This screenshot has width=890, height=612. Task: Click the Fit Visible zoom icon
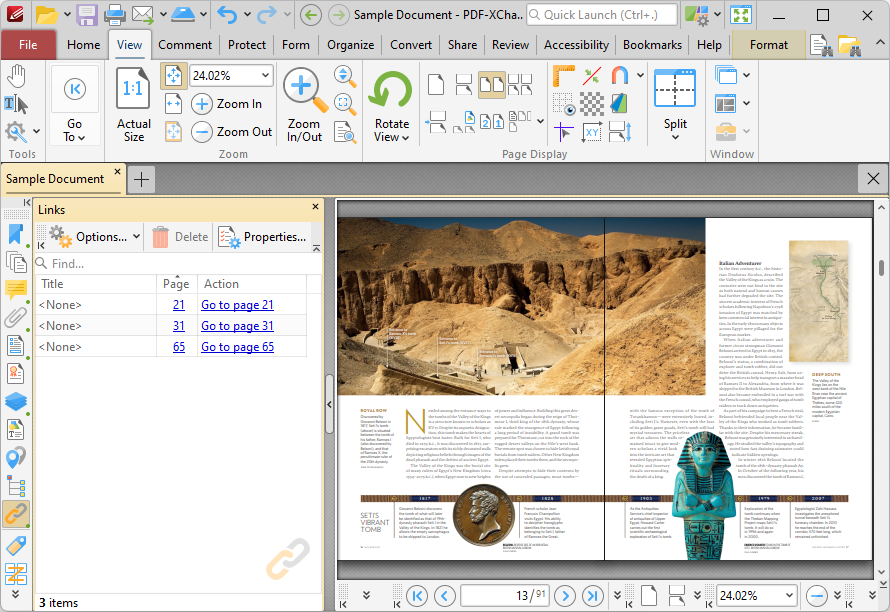pyautogui.click(x=174, y=132)
